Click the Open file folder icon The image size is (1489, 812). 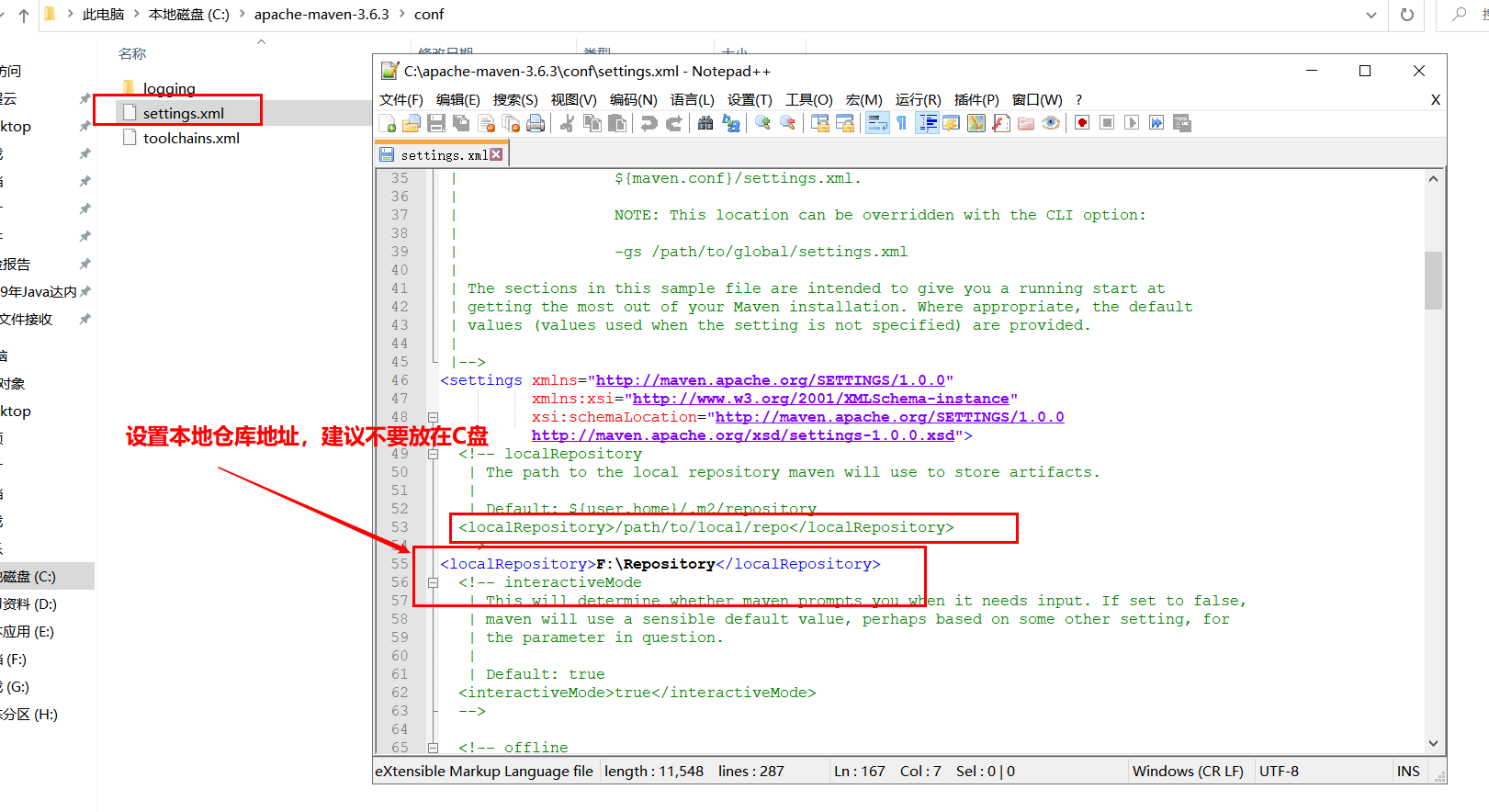click(x=412, y=123)
